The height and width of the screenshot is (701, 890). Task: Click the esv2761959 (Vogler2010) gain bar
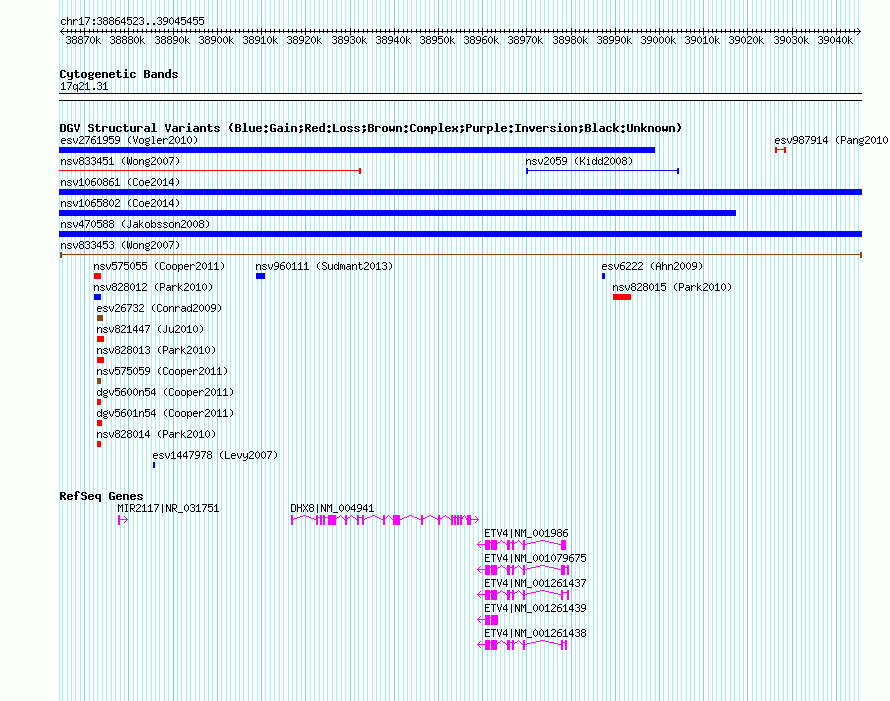point(357,150)
